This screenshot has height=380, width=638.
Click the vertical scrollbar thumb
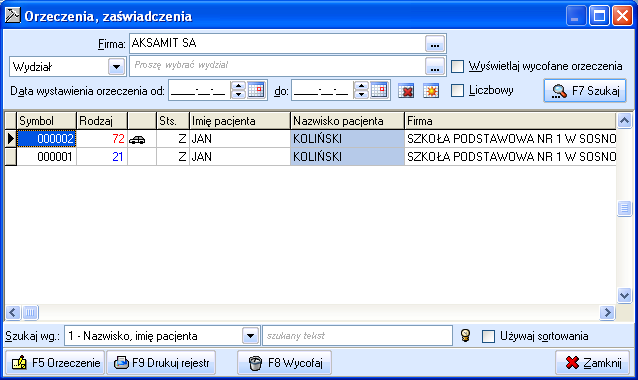tap(624, 208)
